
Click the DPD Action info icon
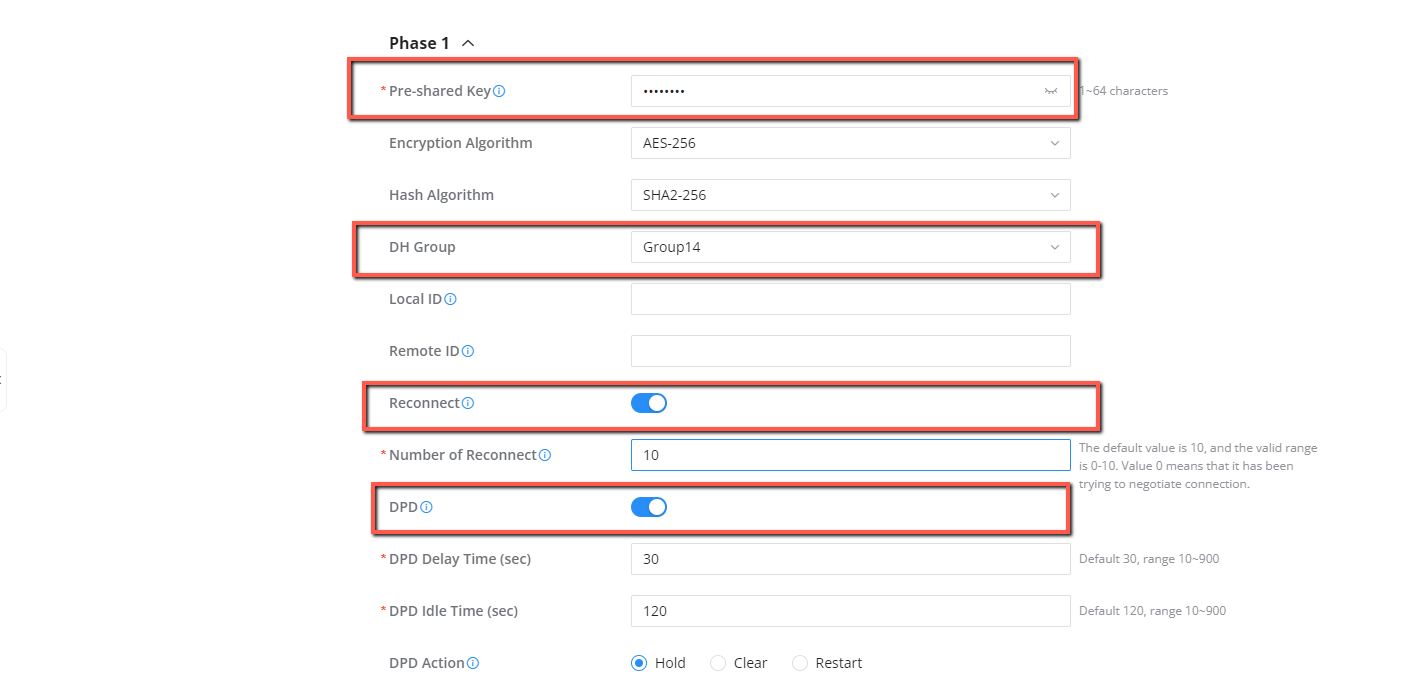click(473, 663)
